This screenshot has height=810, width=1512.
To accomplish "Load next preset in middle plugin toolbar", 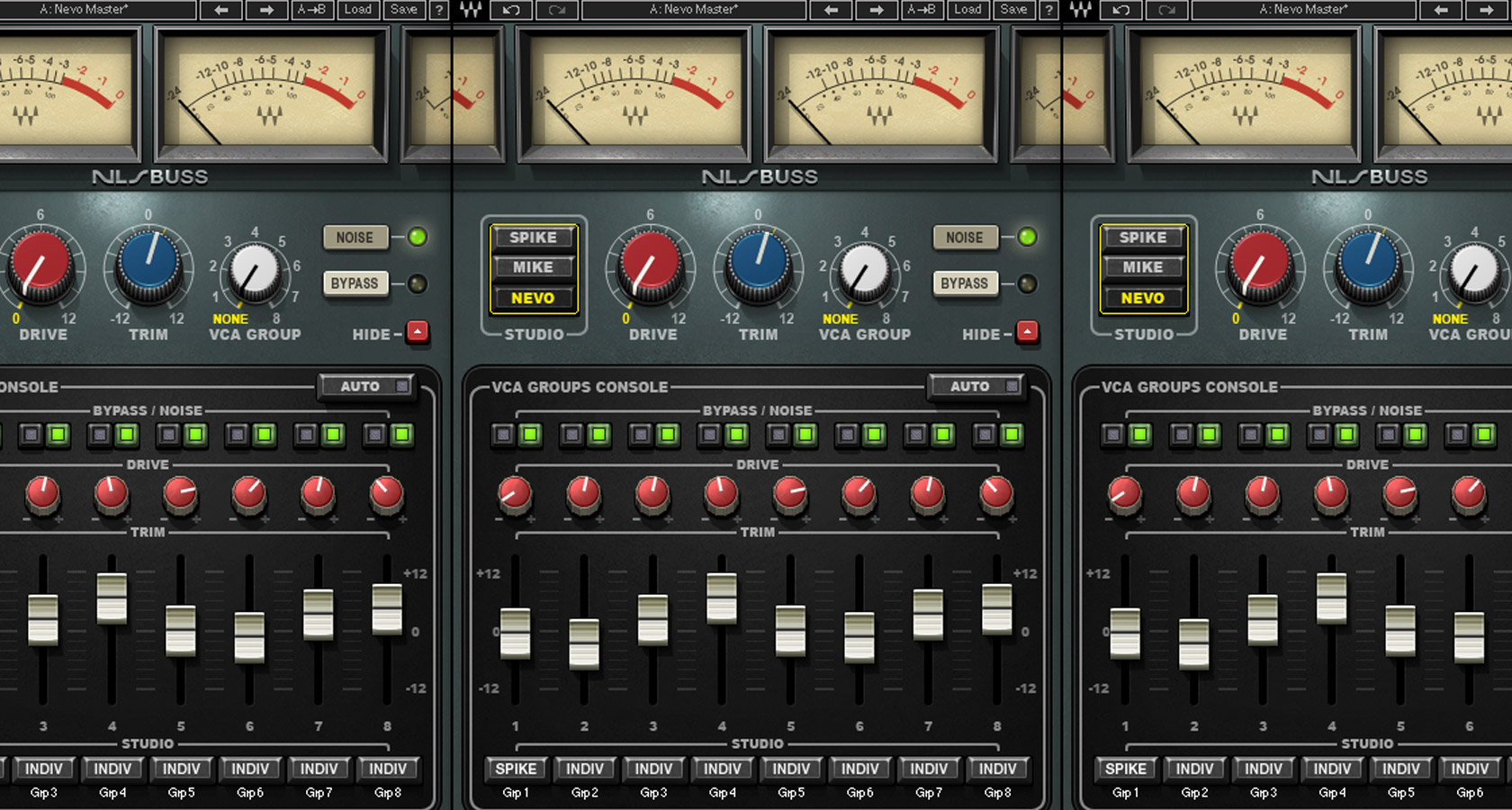I will click(x=877, y=10).
